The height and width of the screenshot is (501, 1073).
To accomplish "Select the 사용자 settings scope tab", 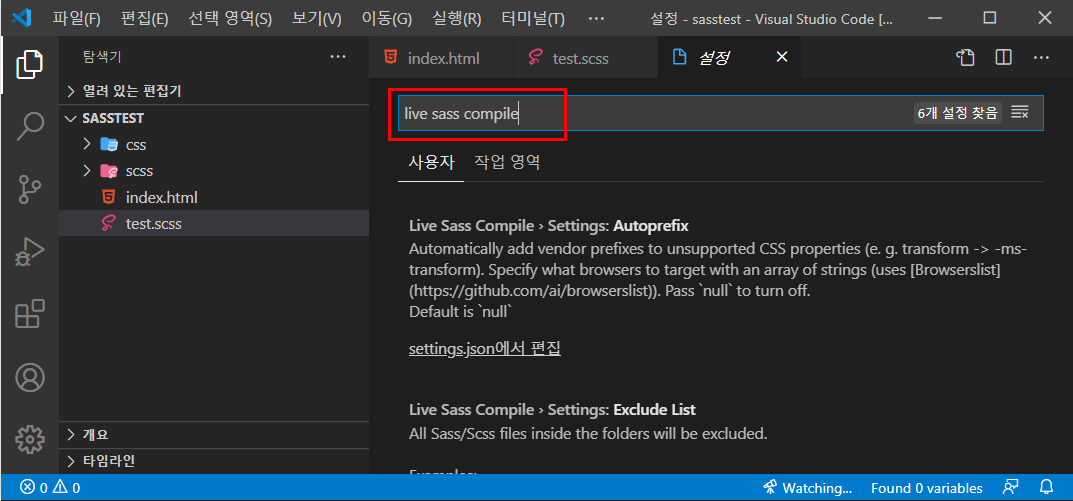I will [x=431, y=163].
